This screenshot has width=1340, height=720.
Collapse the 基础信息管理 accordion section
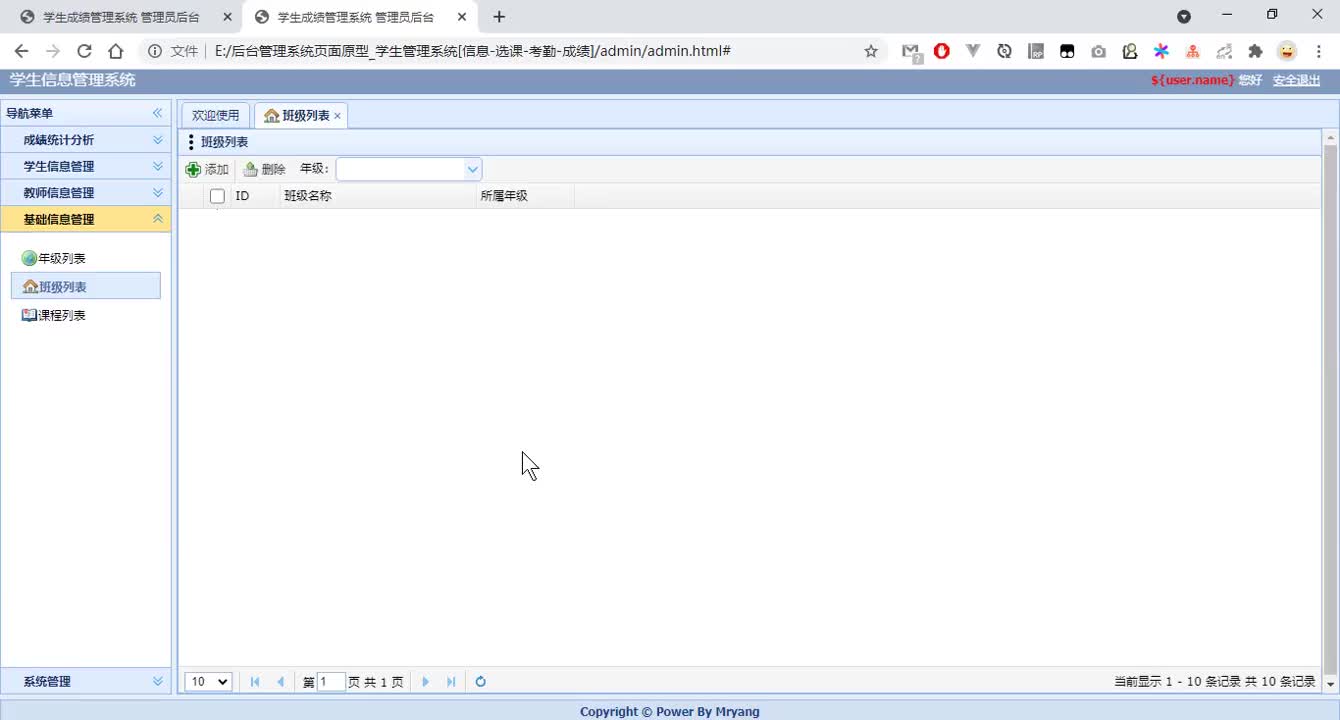coord(86,219)
